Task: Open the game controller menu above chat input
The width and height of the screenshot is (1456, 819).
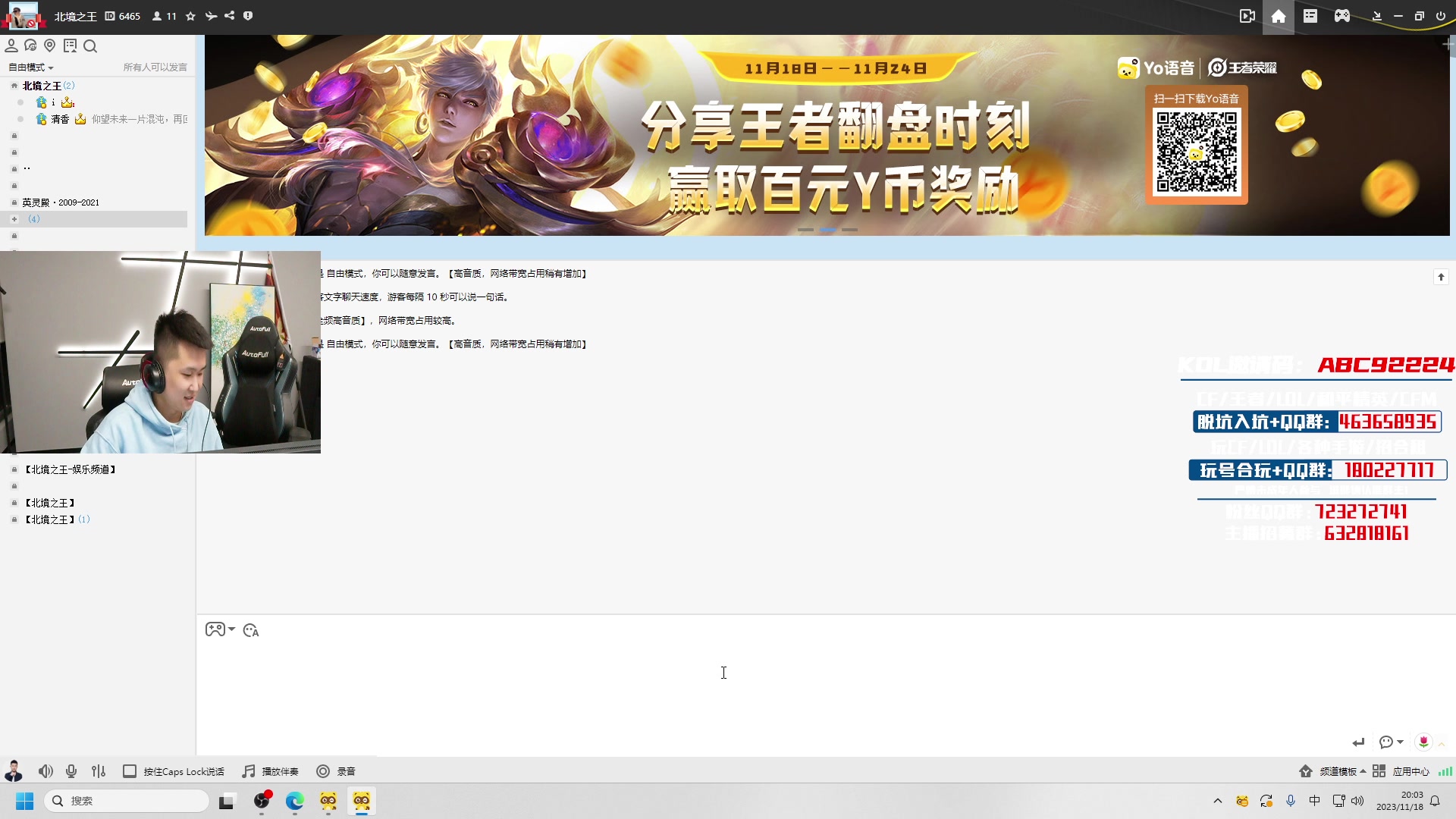Action: (220, 629)
